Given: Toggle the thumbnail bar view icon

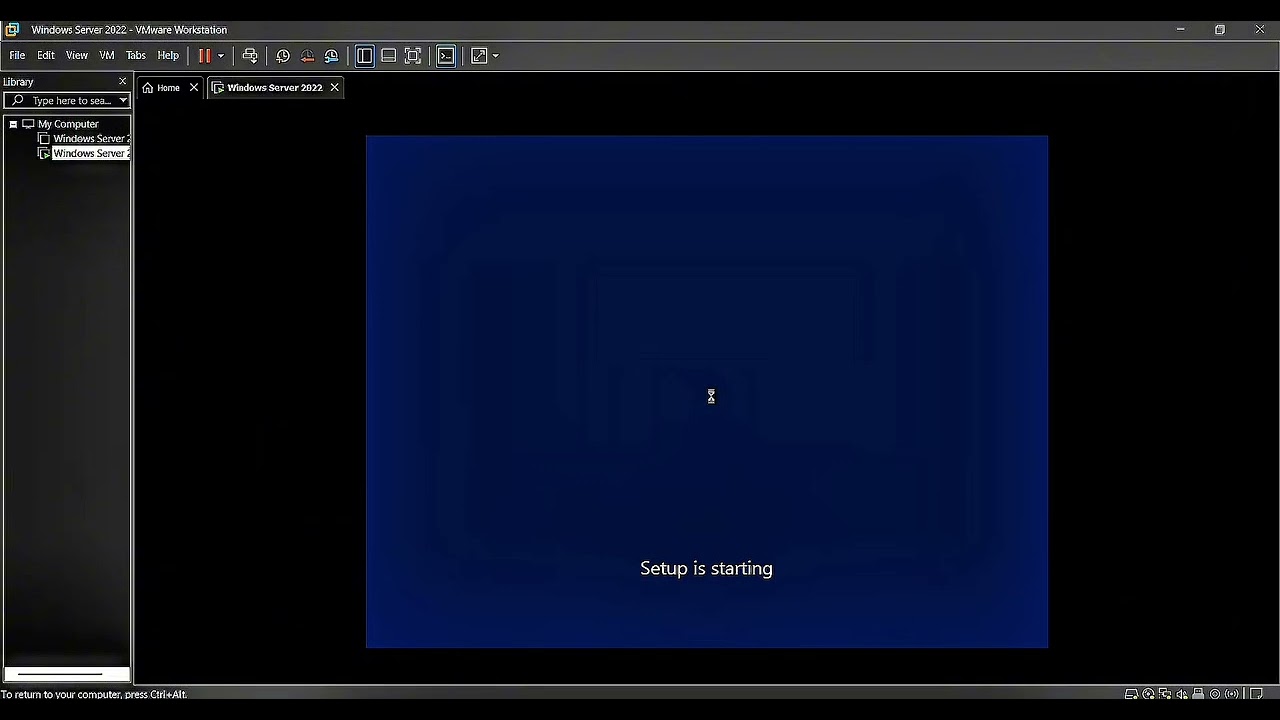Looking at the screenshot, I should [388, 56].
